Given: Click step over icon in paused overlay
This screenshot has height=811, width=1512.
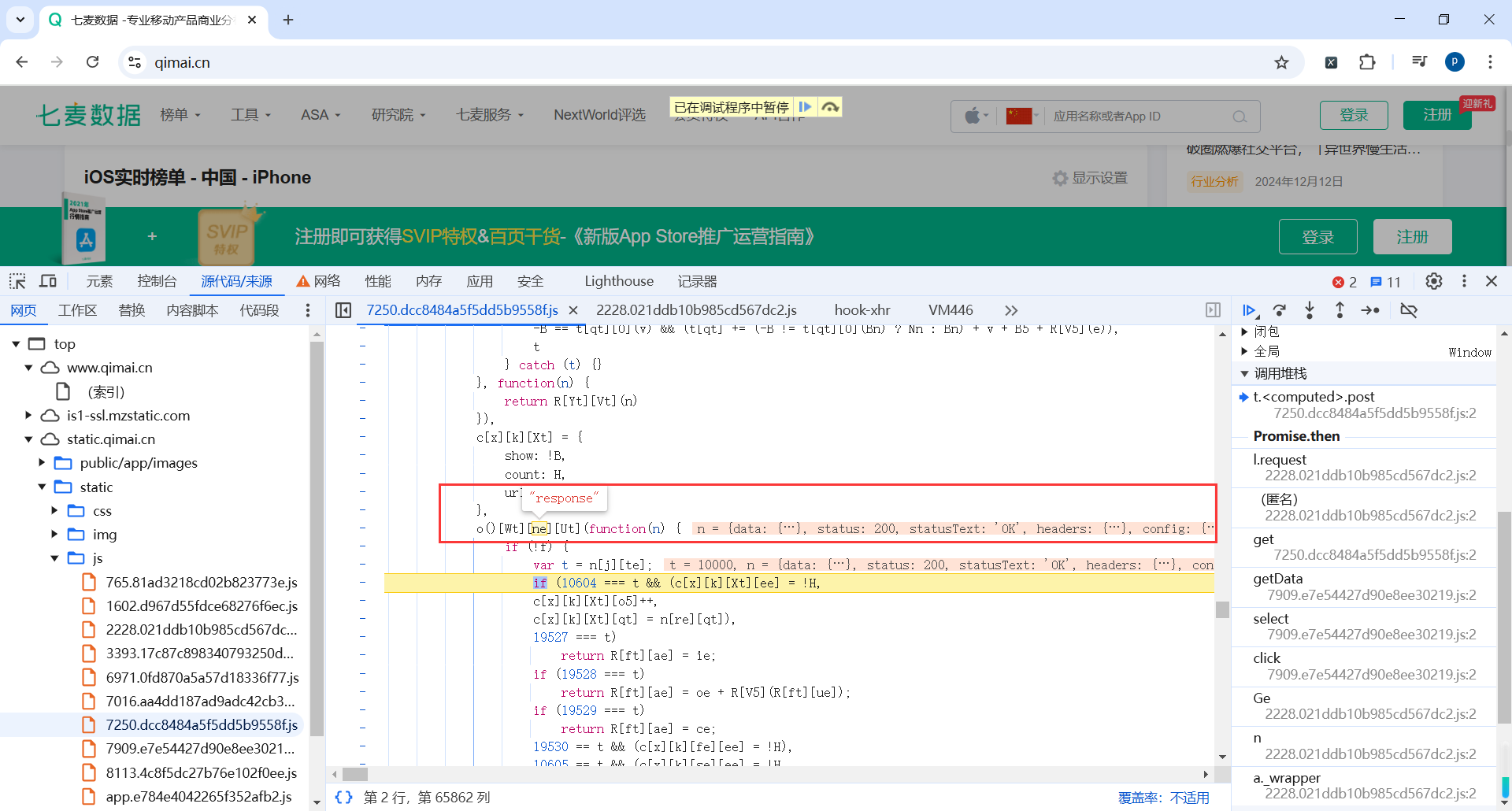Looking at the screenshot, I should [x=830, y=106].
